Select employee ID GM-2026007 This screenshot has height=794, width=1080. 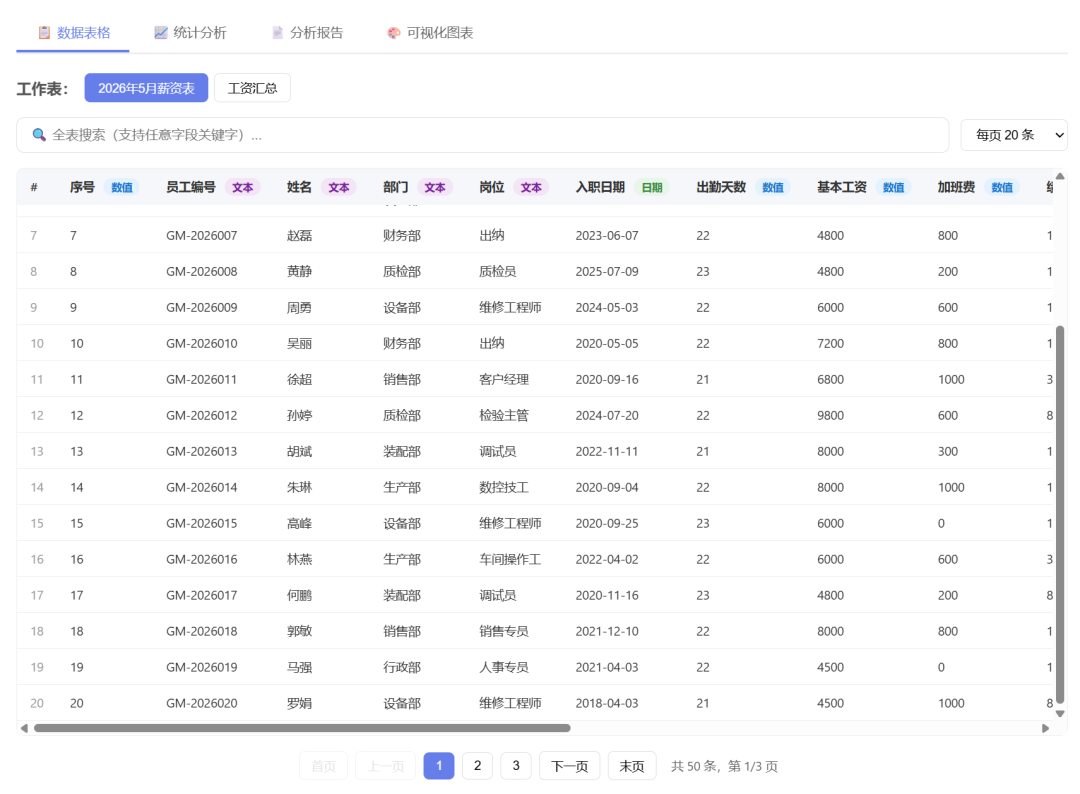pos(202,236)
